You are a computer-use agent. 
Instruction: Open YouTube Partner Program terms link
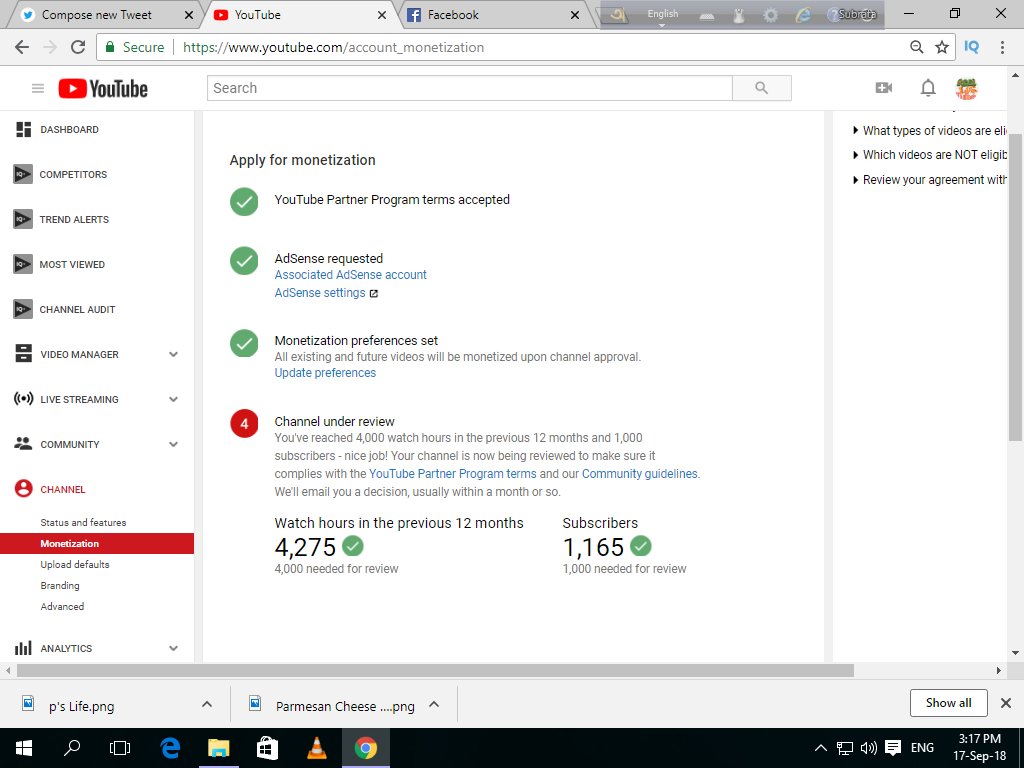point(453,474)
